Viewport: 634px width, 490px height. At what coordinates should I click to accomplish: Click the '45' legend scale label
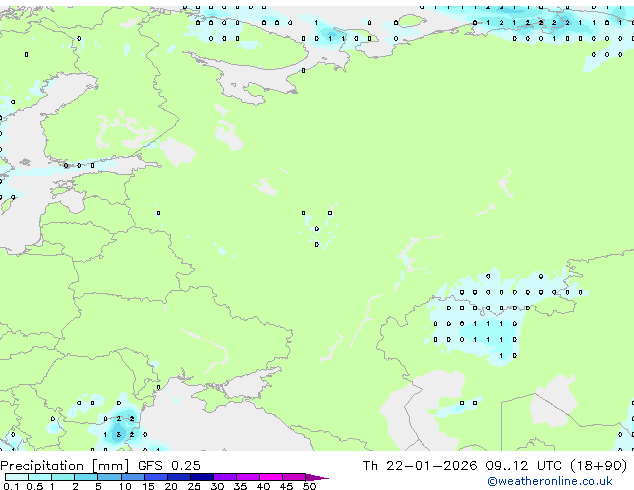[286, 486]
